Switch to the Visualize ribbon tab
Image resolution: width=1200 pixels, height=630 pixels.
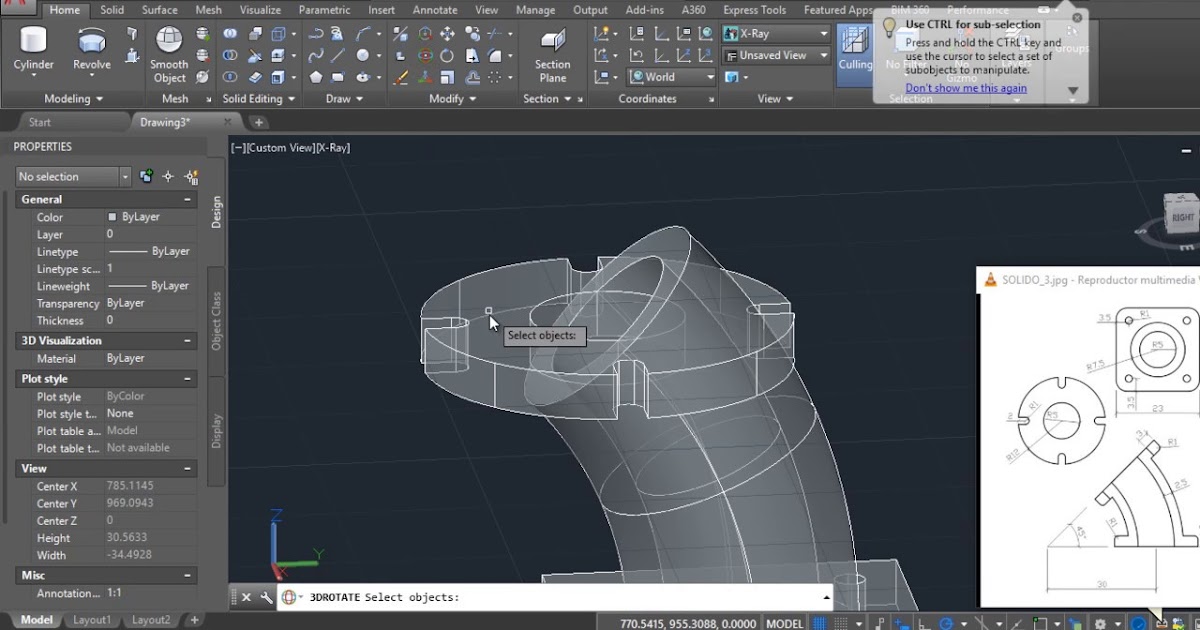(x=260, y=9)
